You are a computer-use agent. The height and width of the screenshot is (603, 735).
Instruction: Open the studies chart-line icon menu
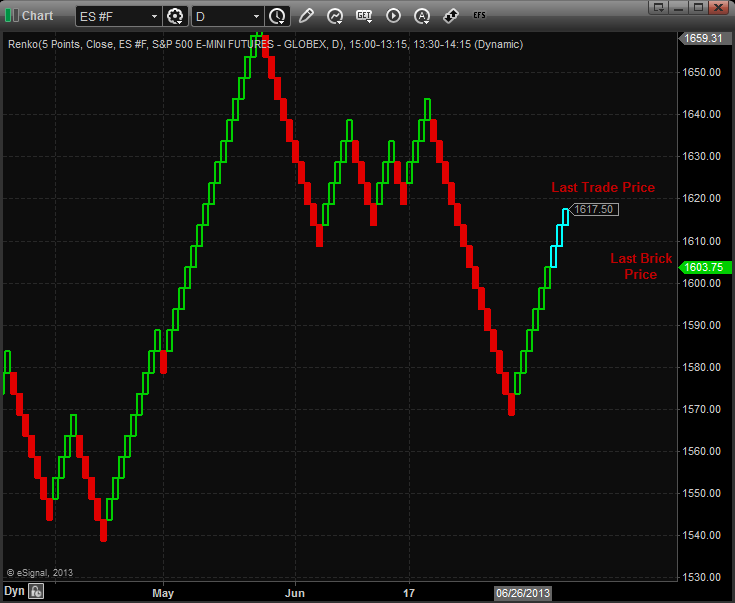tap(335, 16)
